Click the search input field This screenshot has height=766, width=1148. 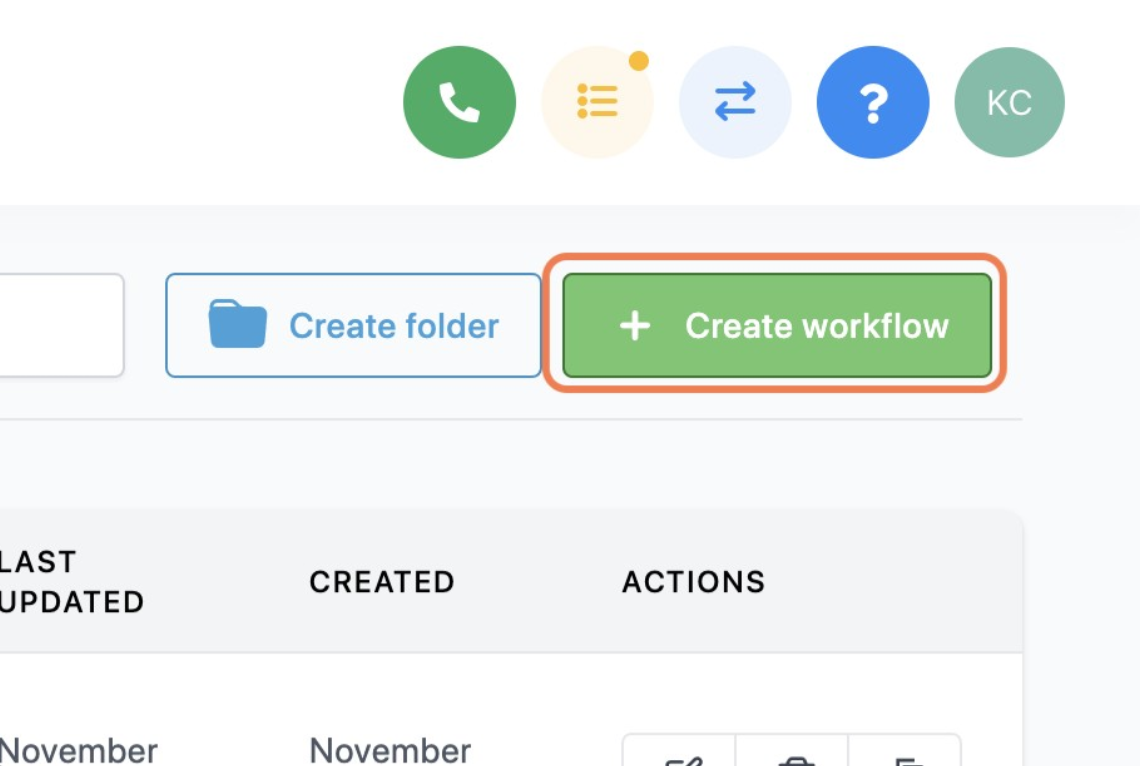[60, 324]
